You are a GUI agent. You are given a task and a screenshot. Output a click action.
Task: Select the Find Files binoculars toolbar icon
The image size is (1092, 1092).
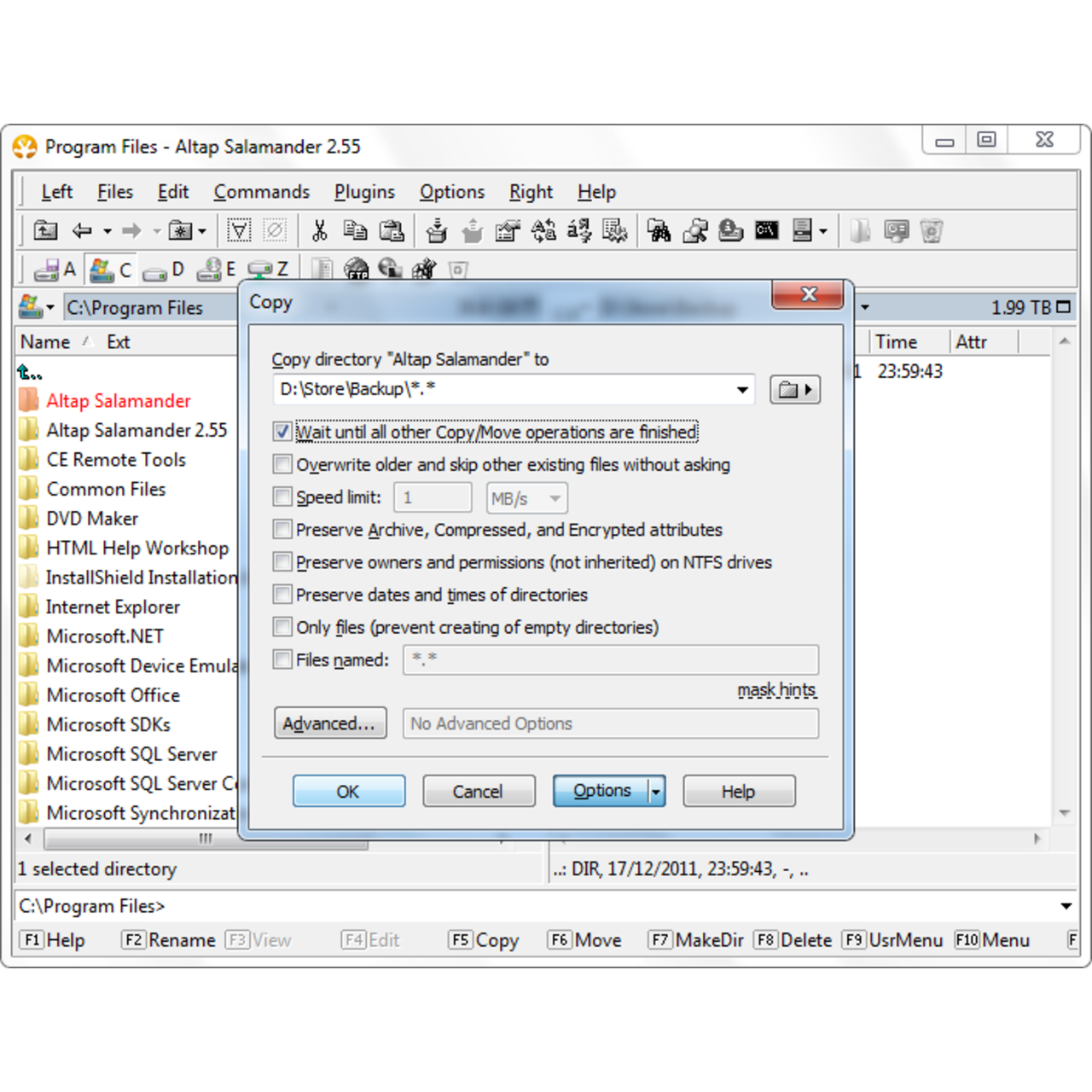pyautogui.click(x=659, y=230)
